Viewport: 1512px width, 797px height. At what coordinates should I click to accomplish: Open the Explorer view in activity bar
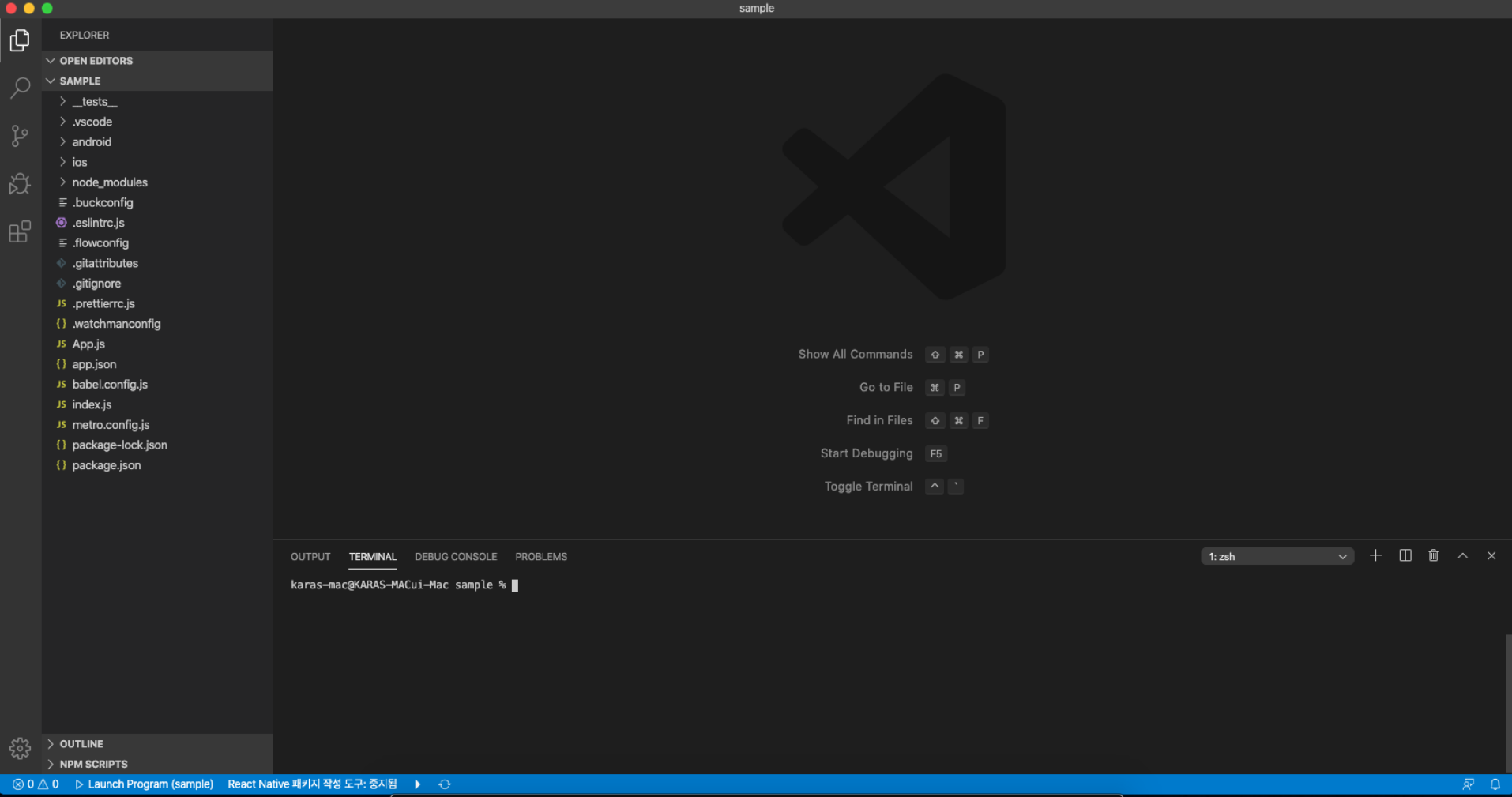tap(20, 40)
